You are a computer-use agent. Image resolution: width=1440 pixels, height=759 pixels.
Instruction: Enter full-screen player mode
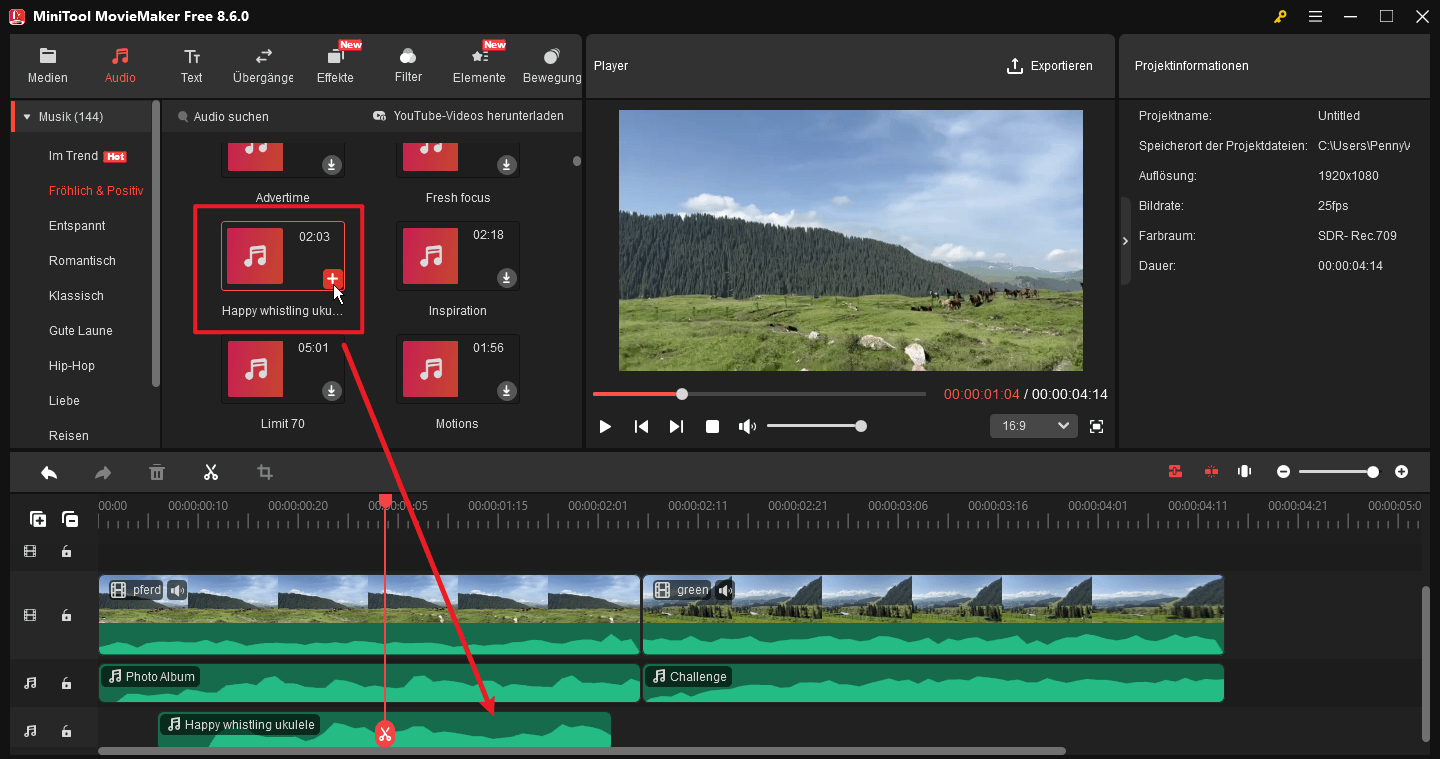tap(1096, 426)
